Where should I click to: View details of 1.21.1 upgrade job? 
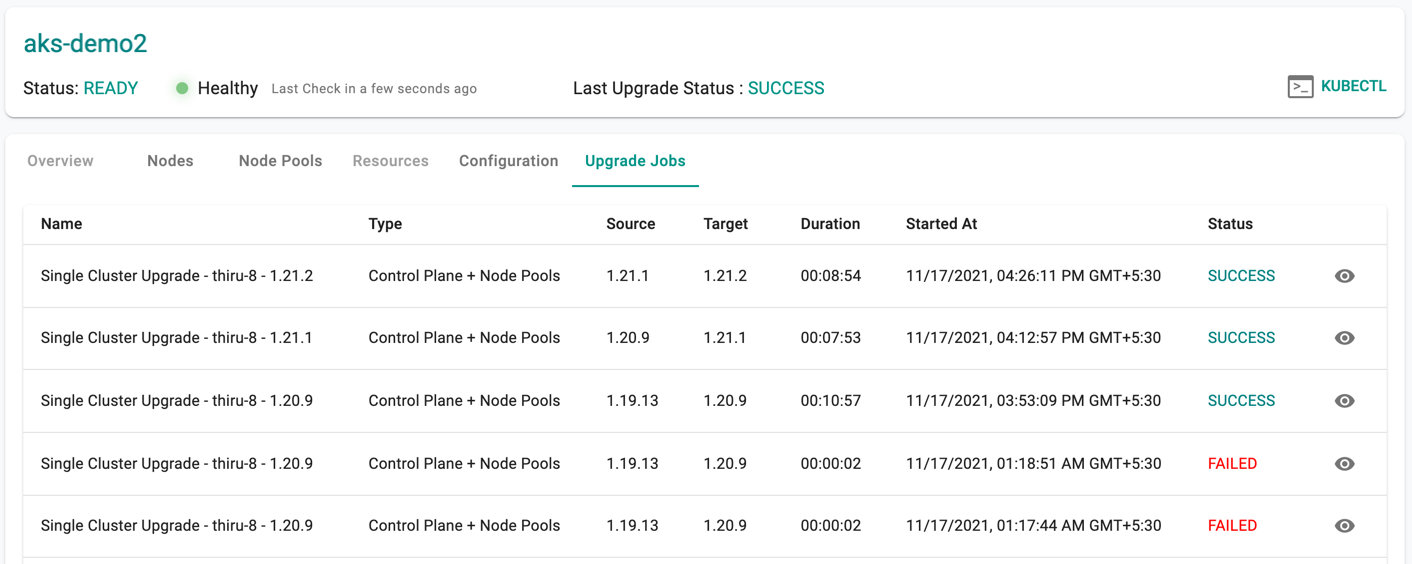pyautogui.click(x=1345, y=338)
